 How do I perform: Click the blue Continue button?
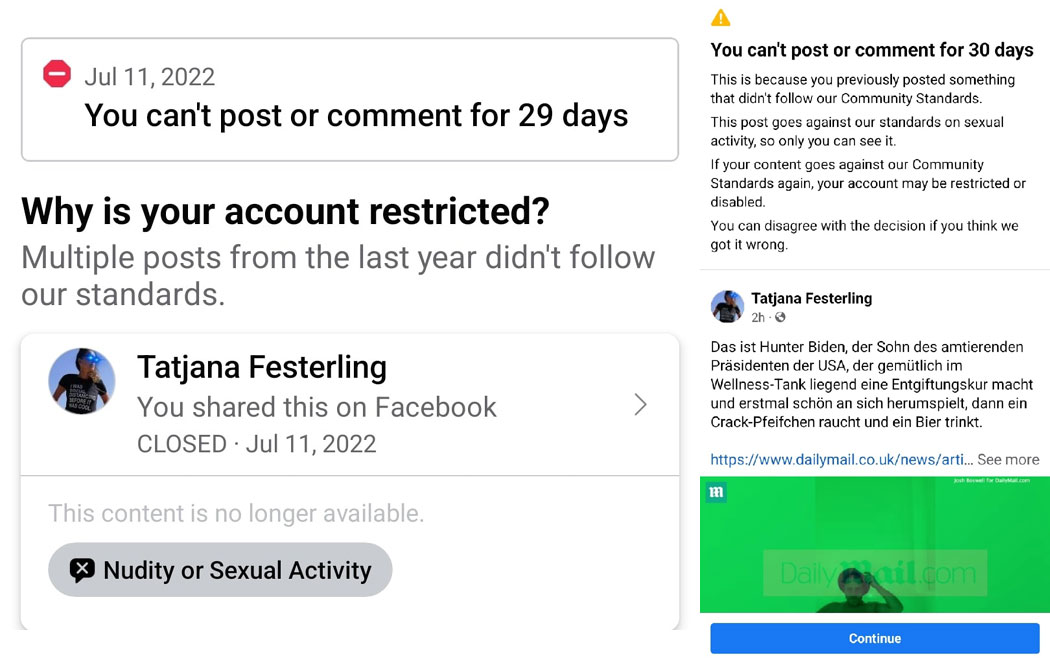tap(875, 639)
